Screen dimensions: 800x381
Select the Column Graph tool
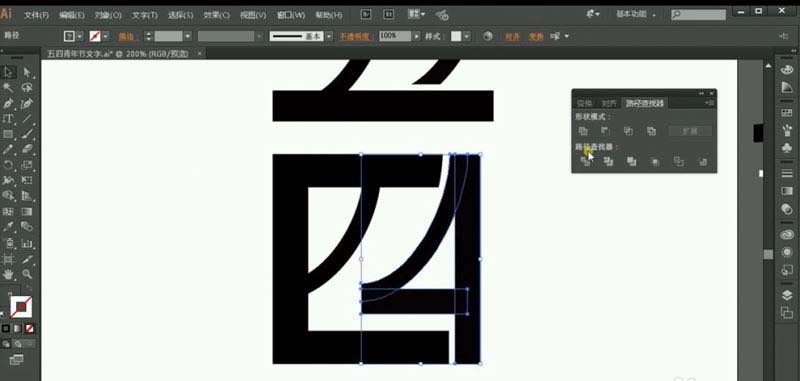click(27, 243)
